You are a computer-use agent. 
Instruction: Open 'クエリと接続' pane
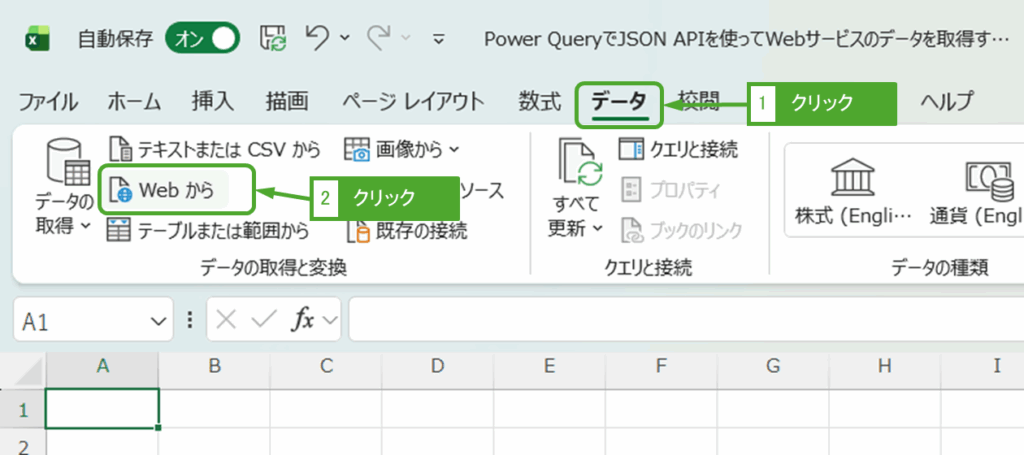(x=678, y=150)
